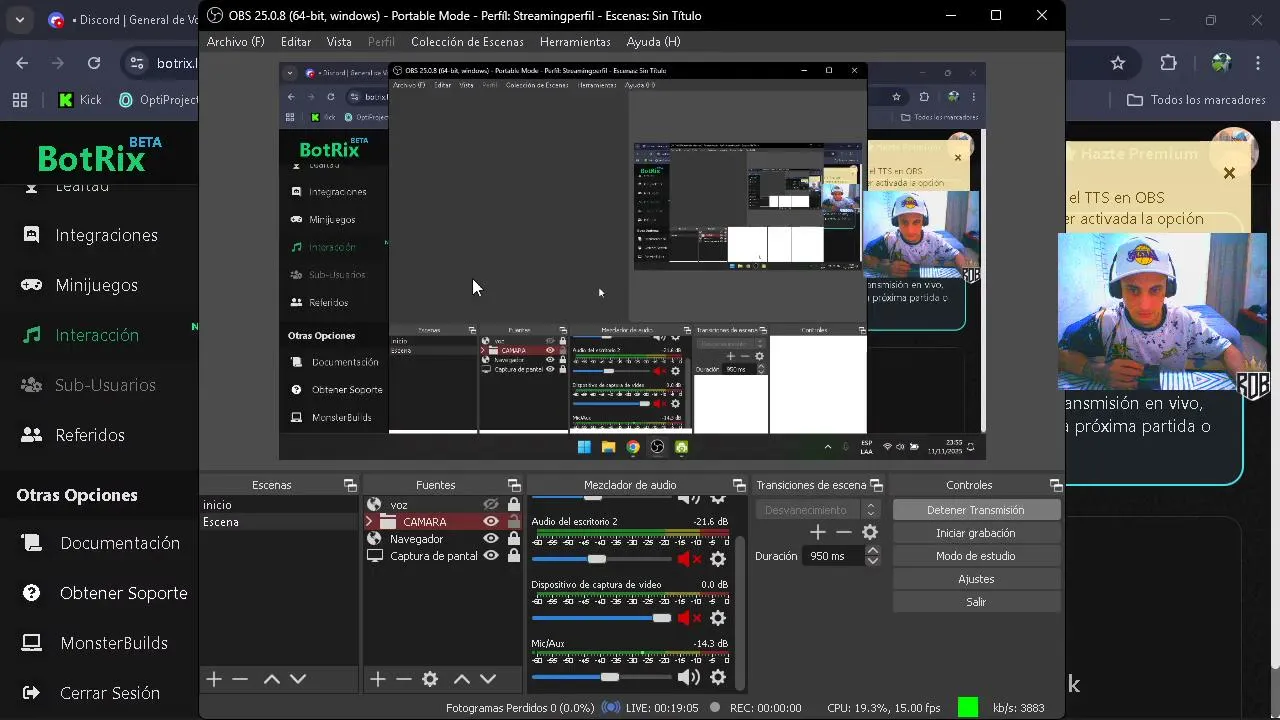Pop out the Escenas dock panel
The width and height of the screenshot is (1280, 720).
(x=350, y=485)
